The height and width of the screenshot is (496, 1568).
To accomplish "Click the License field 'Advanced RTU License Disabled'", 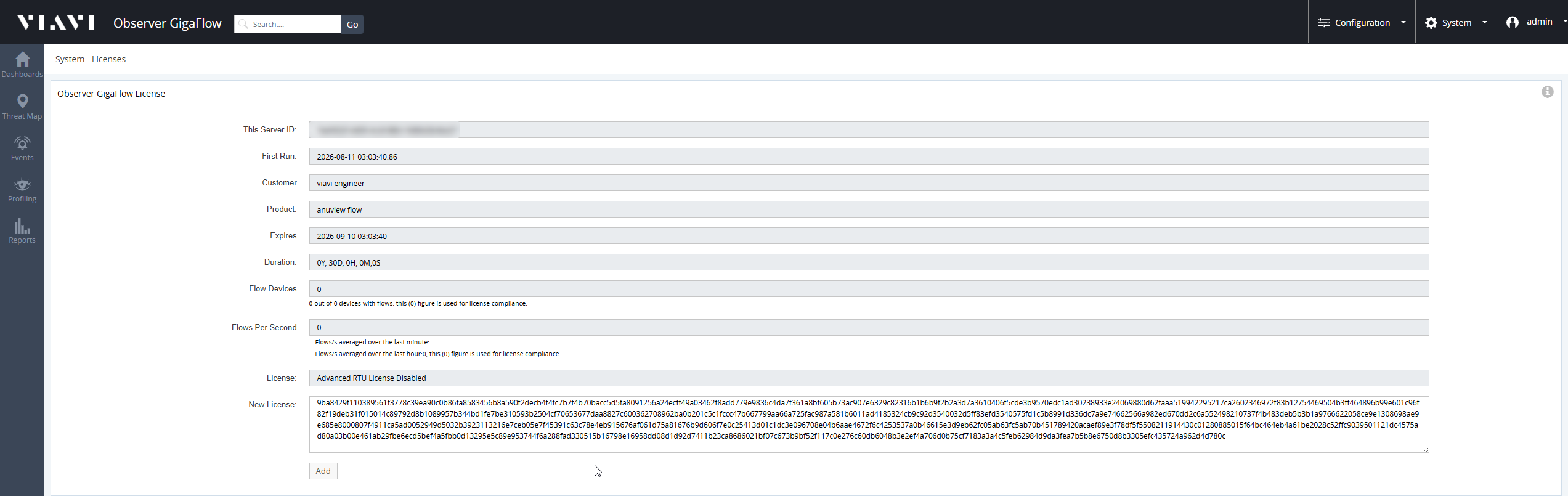I will coord(869,378).
